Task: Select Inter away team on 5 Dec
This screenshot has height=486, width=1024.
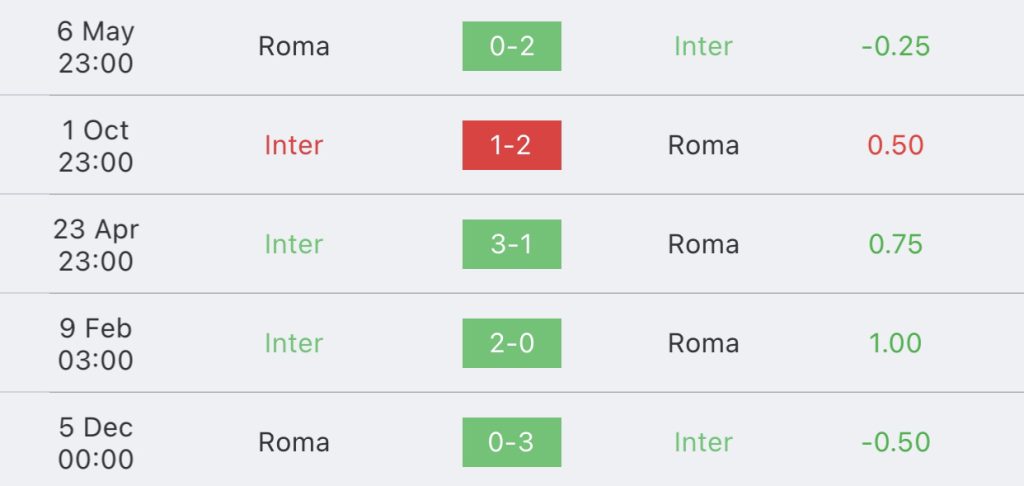Action: (x=703, y=442)
